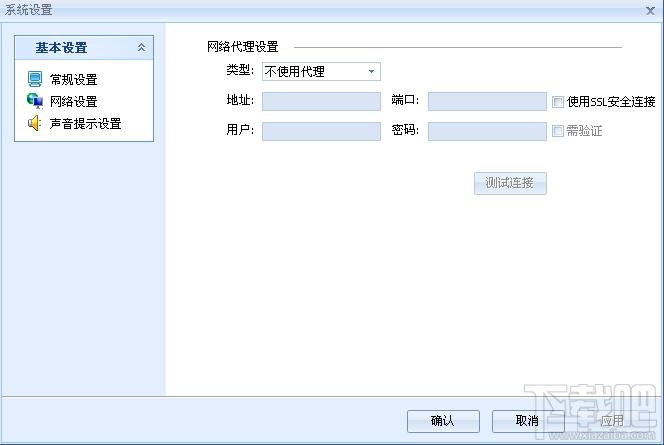This screenshot has height=445, width=664.
Task: Open 常规设置 in the sidebar
Action: click(74, 80)
